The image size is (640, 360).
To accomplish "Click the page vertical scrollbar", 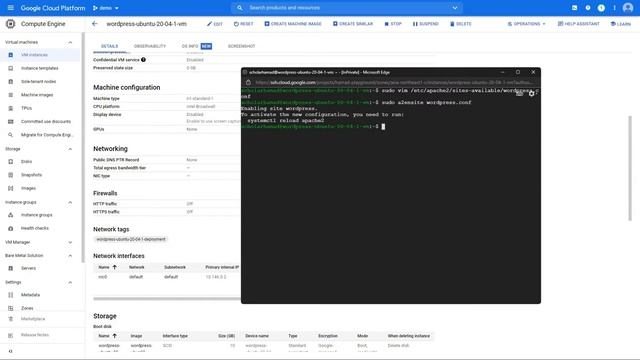I will 630,168.
